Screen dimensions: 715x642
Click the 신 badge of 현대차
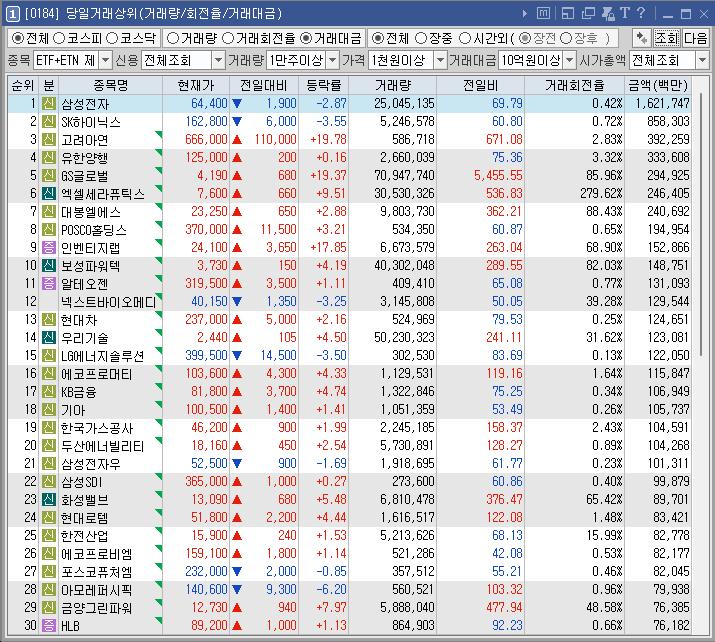pos(49,320)
